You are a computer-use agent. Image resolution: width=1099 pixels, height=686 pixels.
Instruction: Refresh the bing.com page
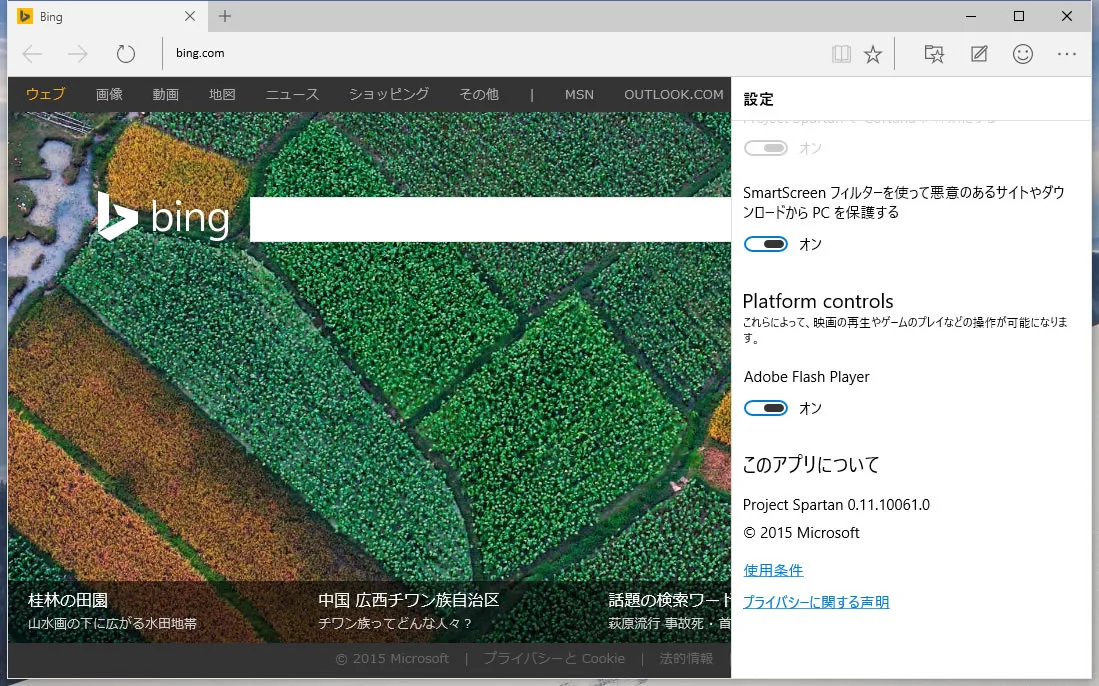tap(125, 53)
